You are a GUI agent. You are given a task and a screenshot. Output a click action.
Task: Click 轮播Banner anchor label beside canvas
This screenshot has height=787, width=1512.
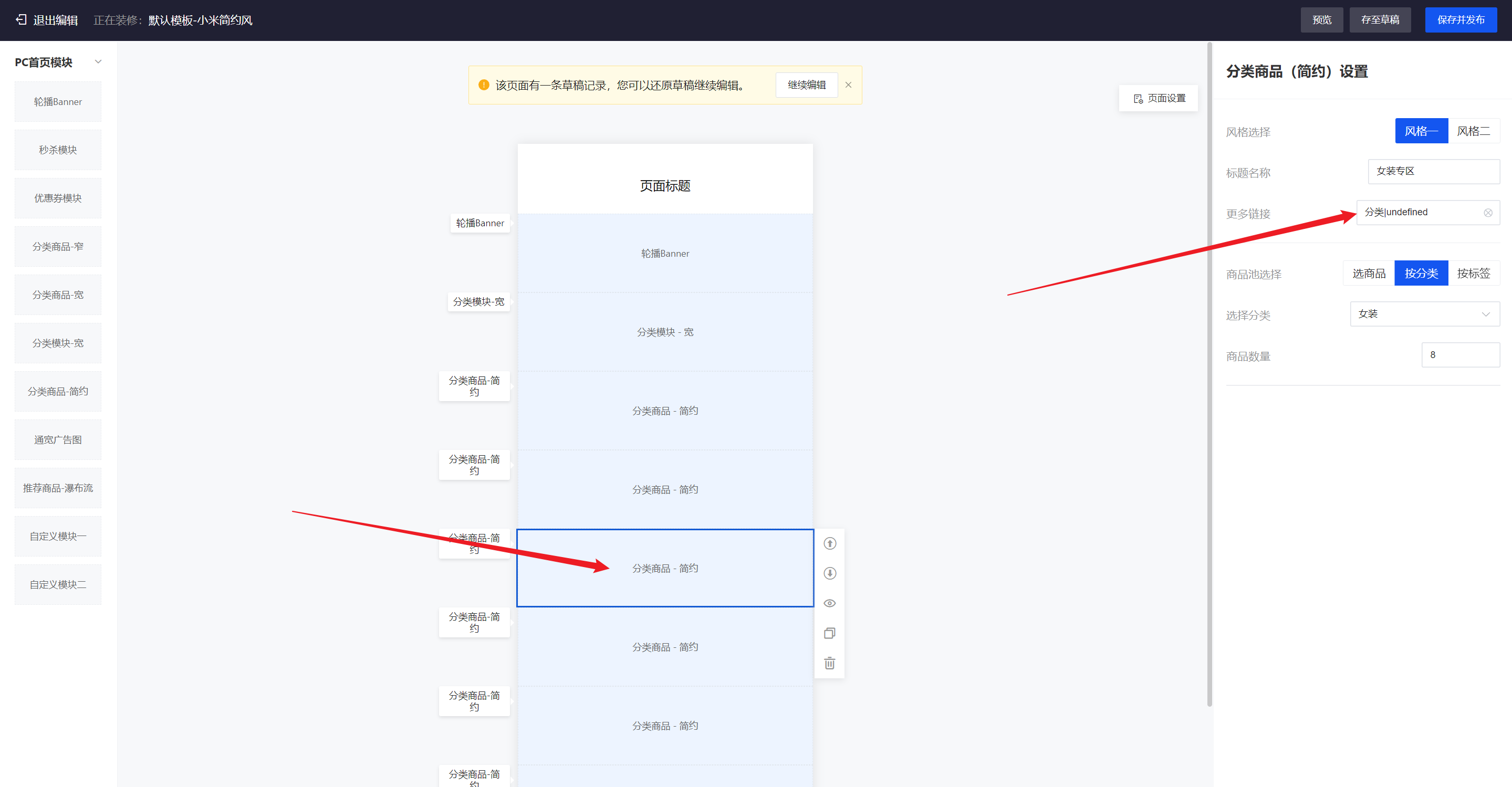click(x=480, y=223)
